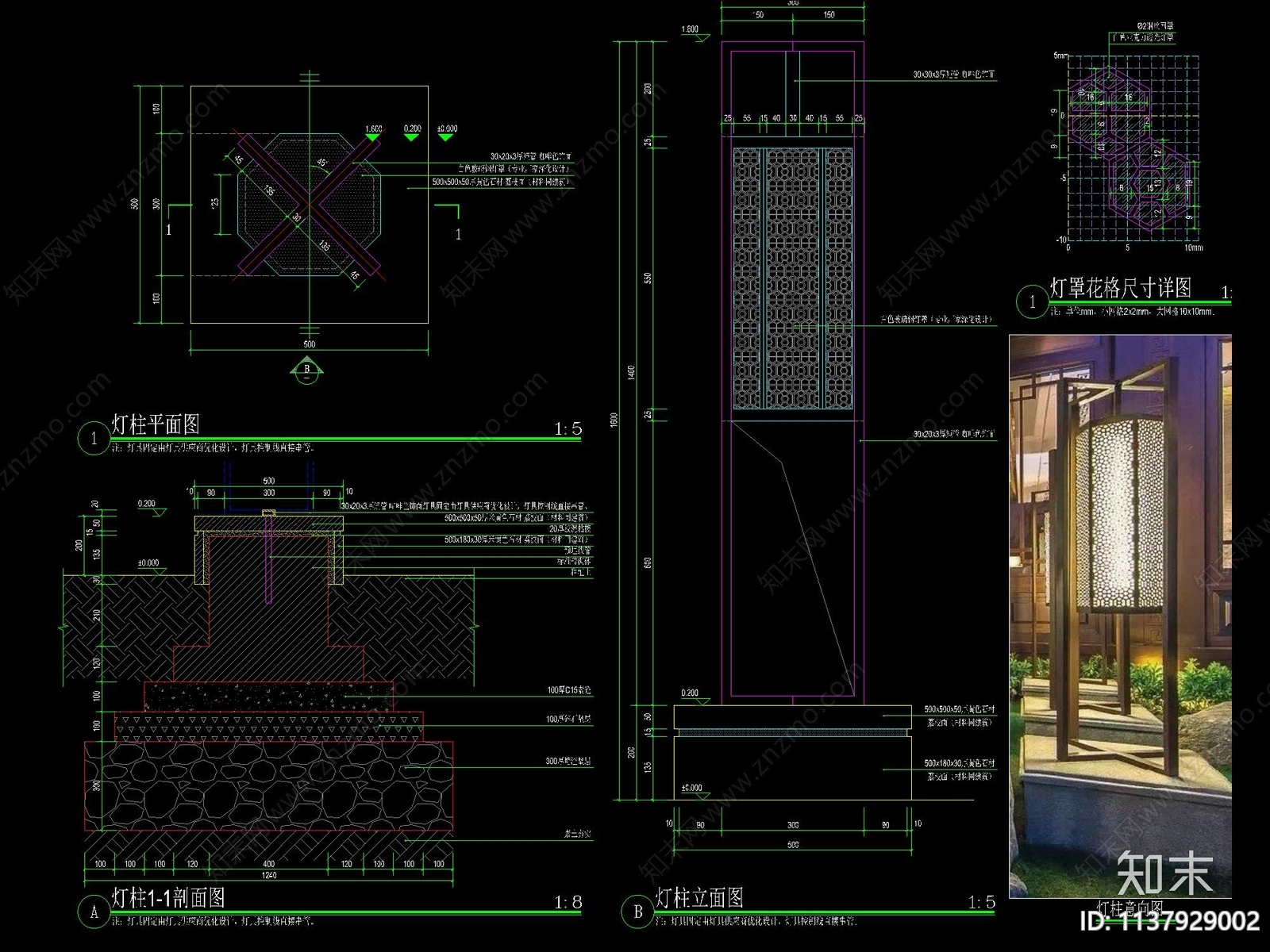The height and width of the screenshot is (952, 1270).
Task: Click the 45° angle label in plan
Action: [321, 164]
